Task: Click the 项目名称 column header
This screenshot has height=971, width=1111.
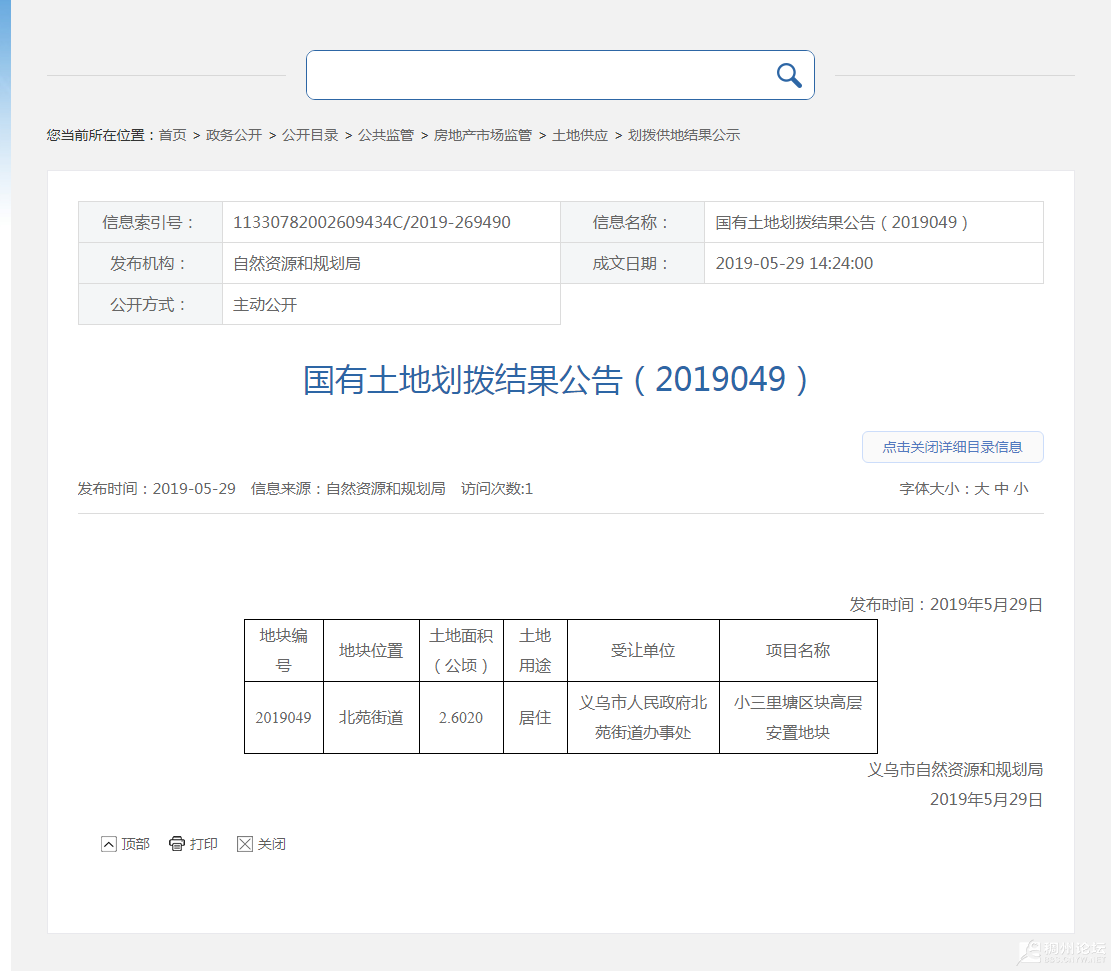Action: 799,651
